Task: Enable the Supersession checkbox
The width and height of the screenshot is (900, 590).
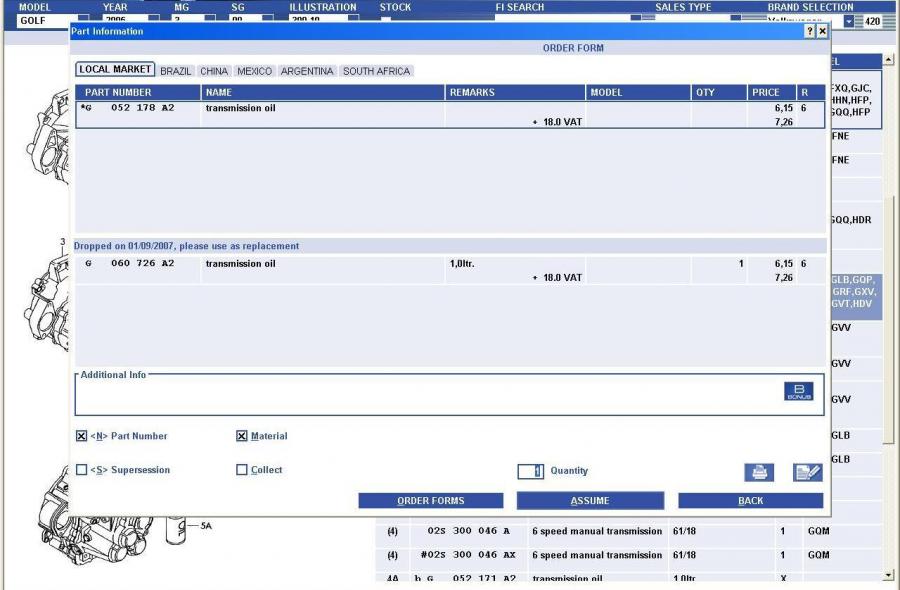Action: [82, 470]
